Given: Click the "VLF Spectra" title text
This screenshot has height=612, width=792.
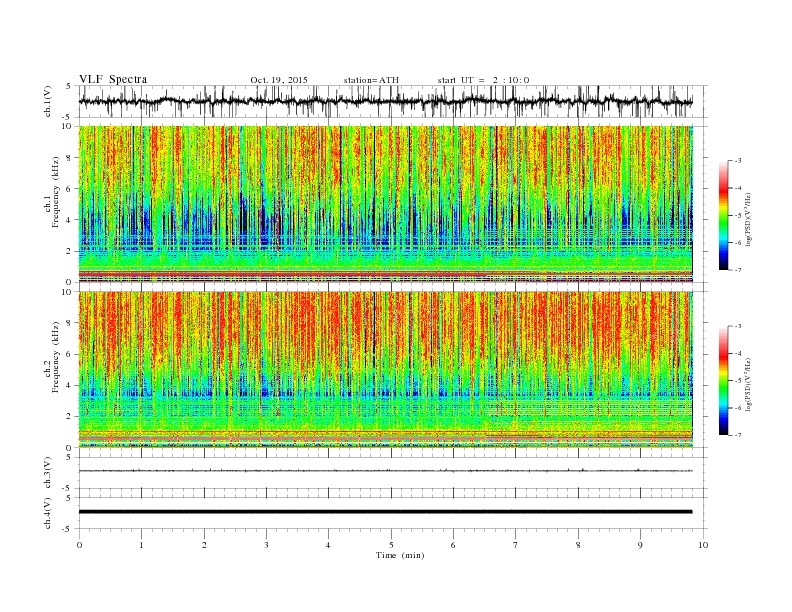Looking at the screenshot, I should [113, 79].
